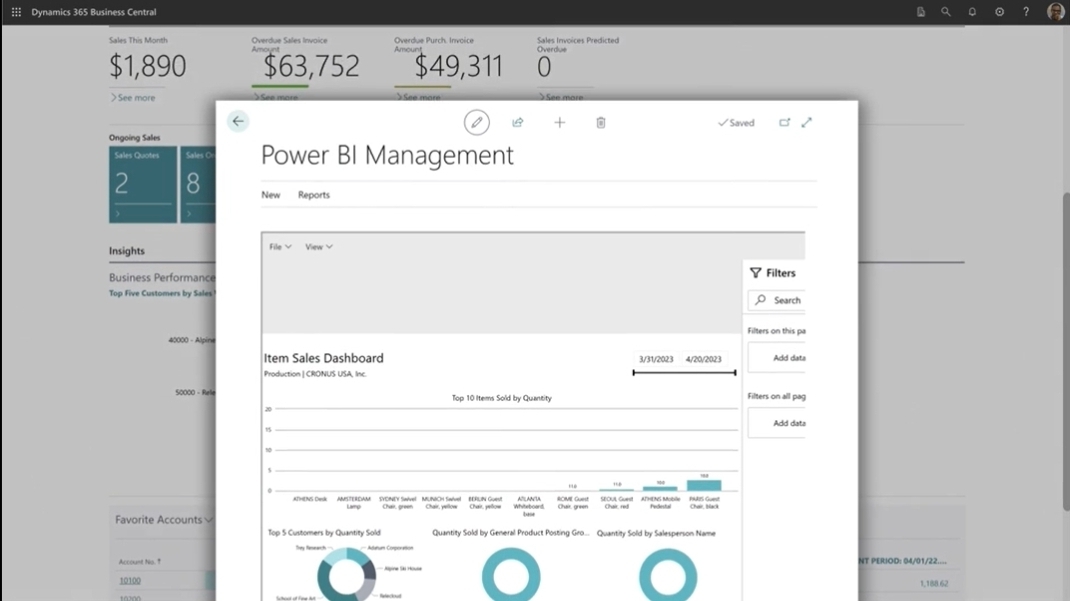Open account number 10100 link
The image size is (1070, 601).
[x=130, y=581]
